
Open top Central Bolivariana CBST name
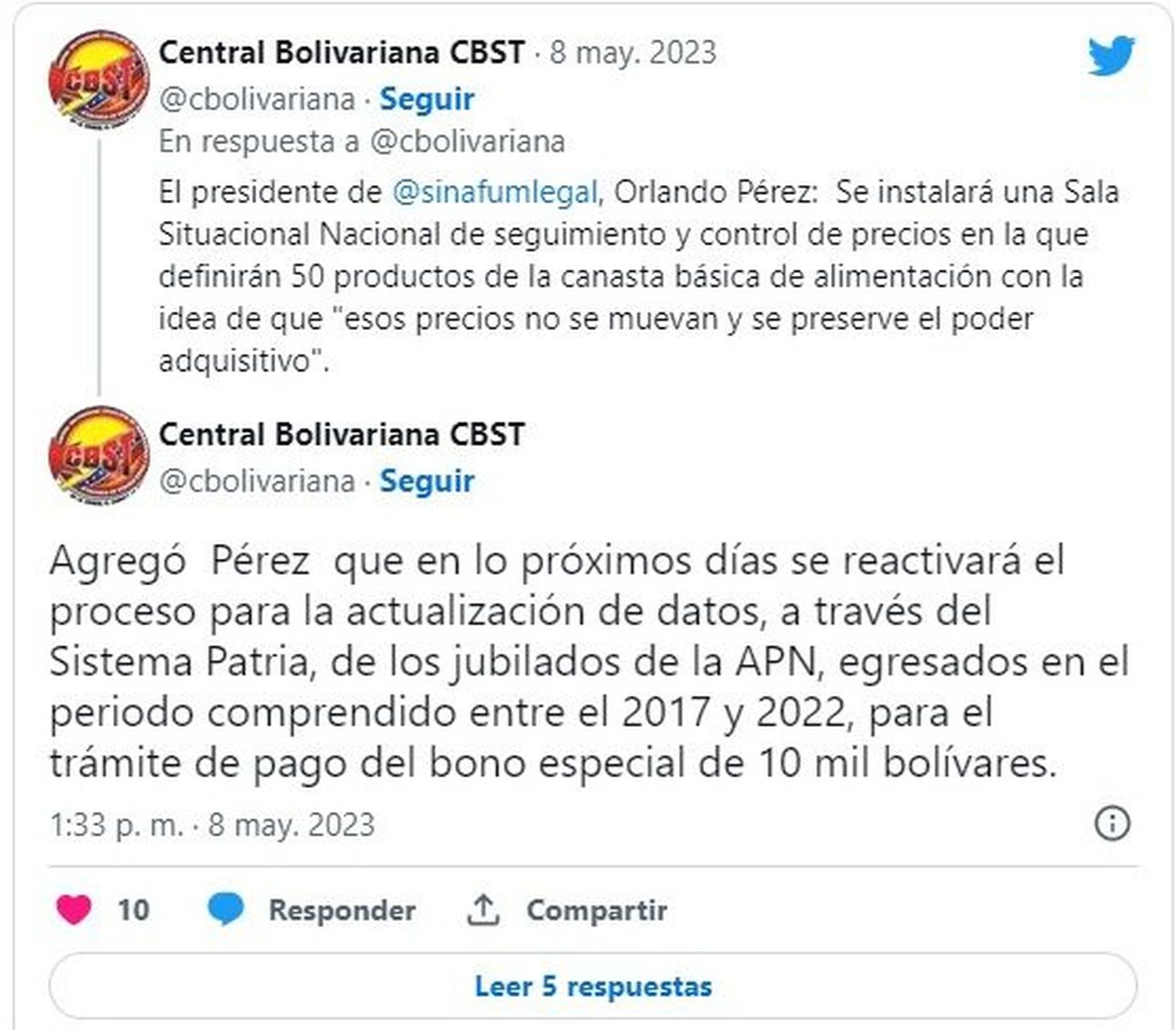tap(342, 53)
